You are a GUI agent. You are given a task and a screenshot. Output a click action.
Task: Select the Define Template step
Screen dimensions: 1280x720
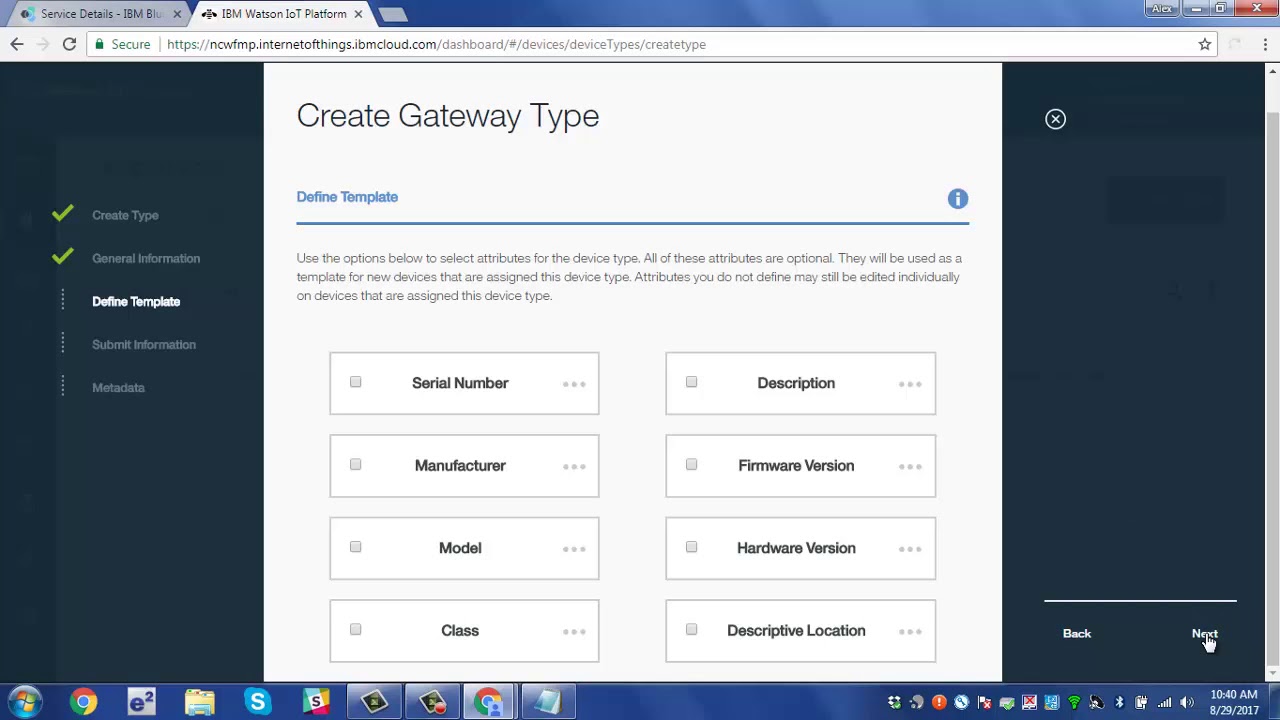(x=136, y=301)
